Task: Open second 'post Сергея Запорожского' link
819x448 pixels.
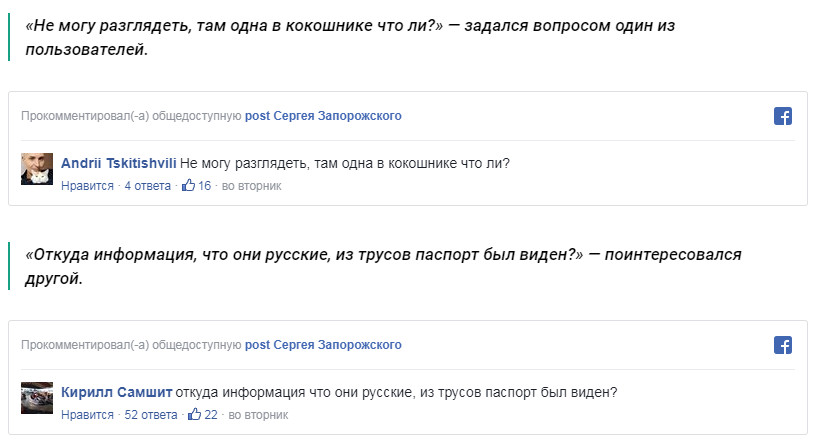Action: point(323,345)
